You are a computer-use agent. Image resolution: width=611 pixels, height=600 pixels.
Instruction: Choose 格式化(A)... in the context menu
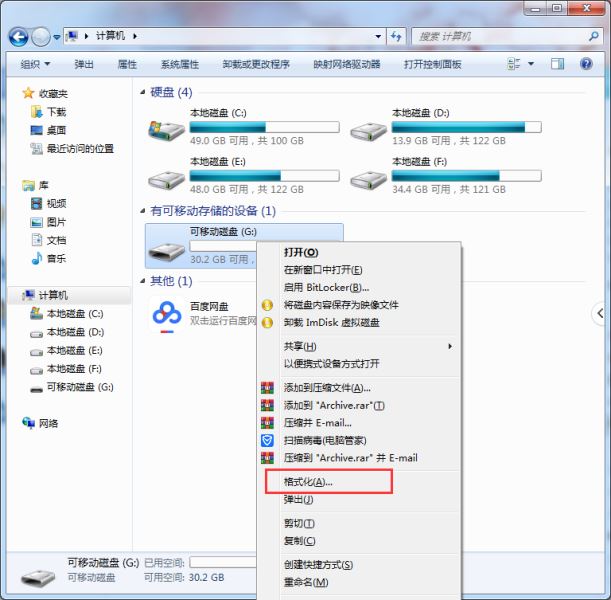359,482
